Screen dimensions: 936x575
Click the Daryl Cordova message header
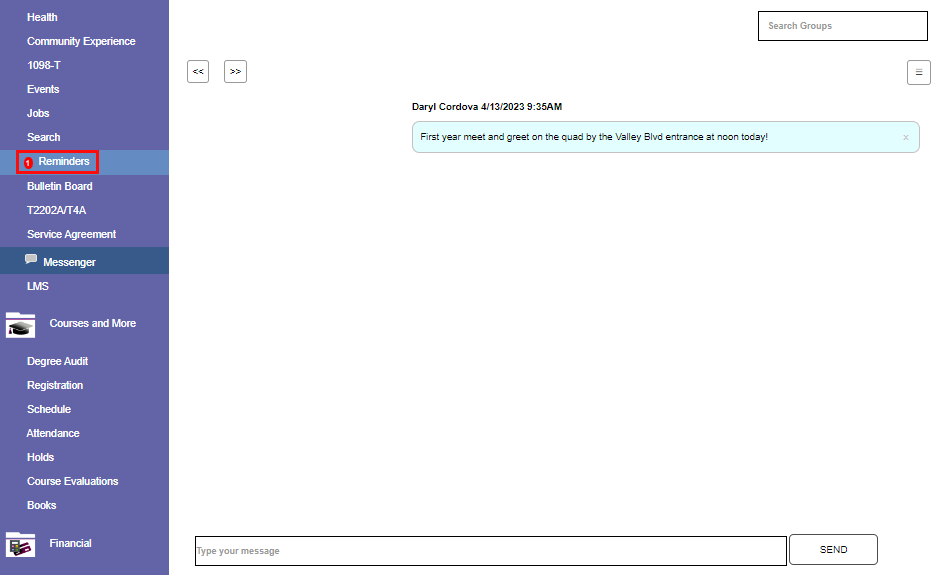coord(487,107)
